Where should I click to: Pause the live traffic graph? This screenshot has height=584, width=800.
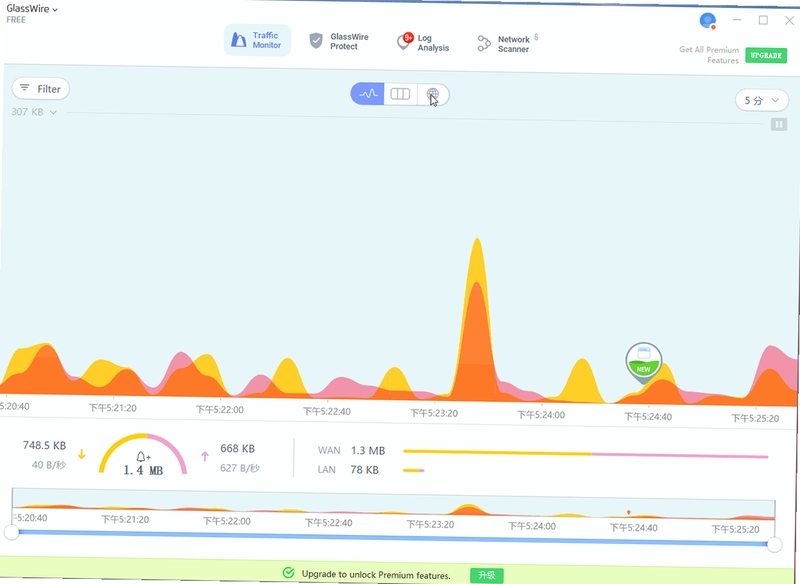coord(778,124)
